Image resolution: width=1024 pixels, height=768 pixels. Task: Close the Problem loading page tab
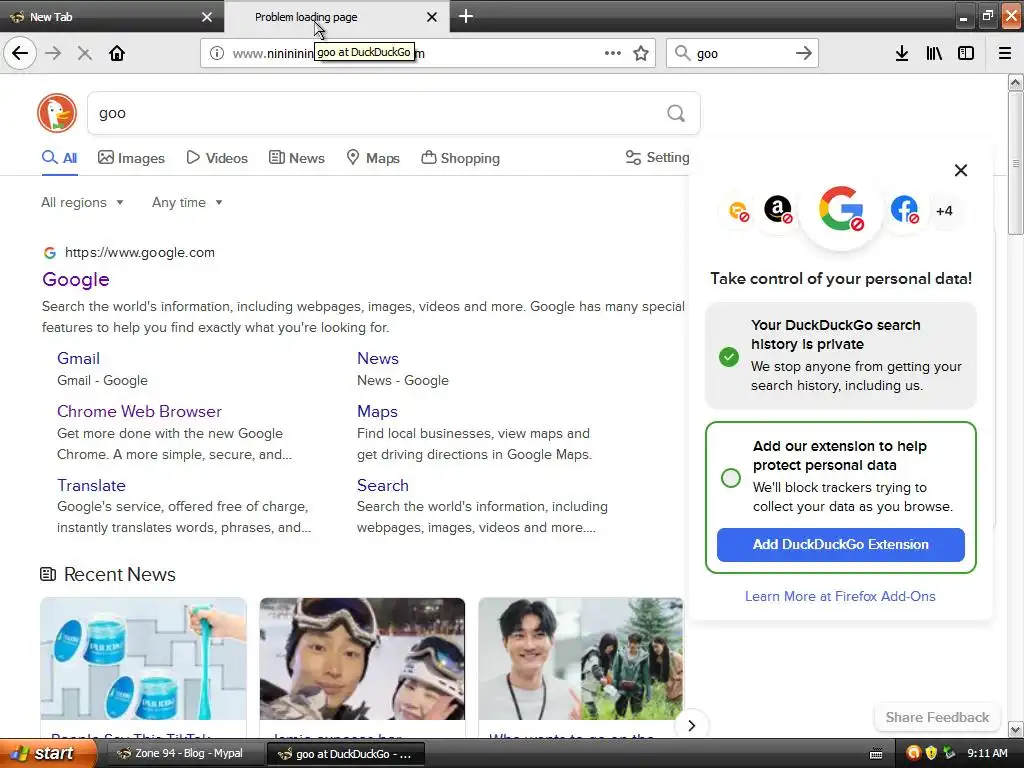tap(432, 17)
